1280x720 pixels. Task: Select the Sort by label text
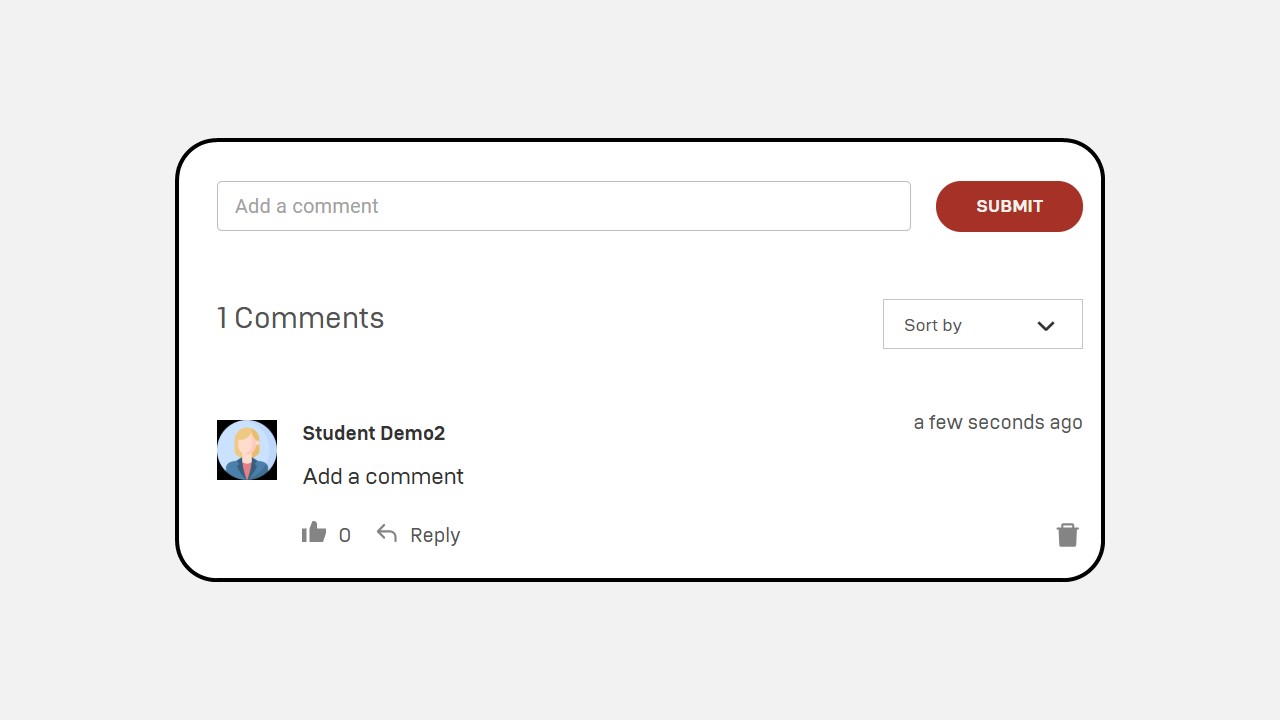click(933, 325)
